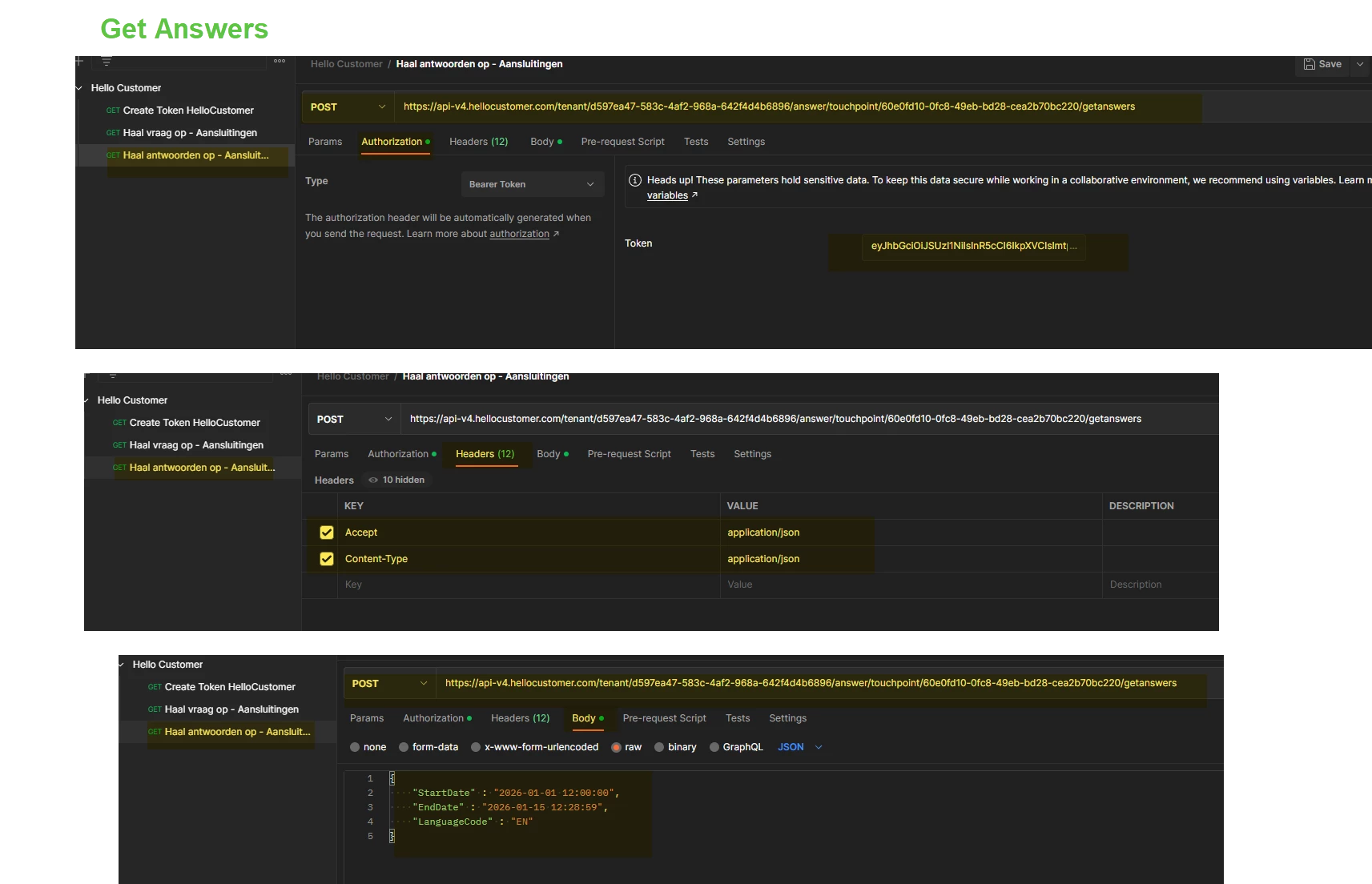The width and height of the screenshot is (1372, 884).
Task: Click the eye icon next to 10 hidden
Action: pyautogui.click(x=373, y=480)
